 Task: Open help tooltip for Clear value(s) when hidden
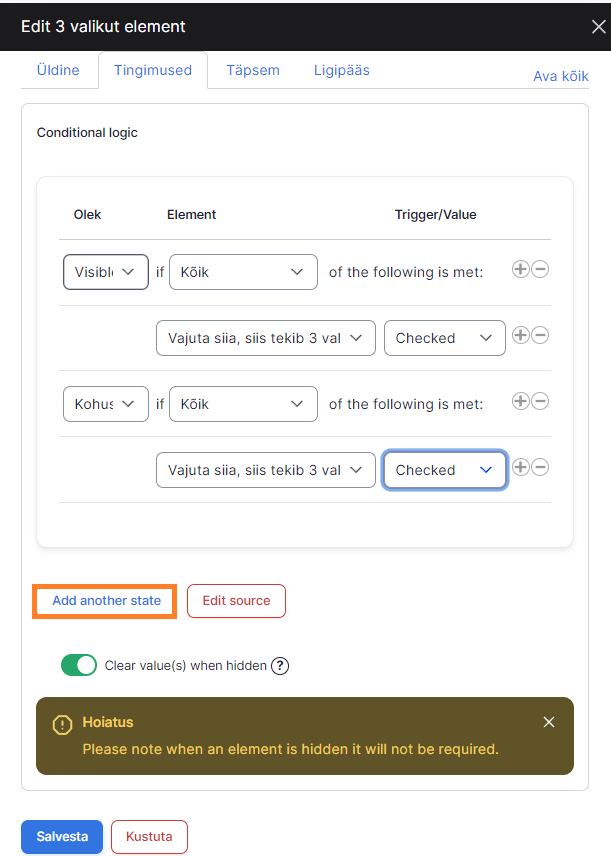coord(280,666)
